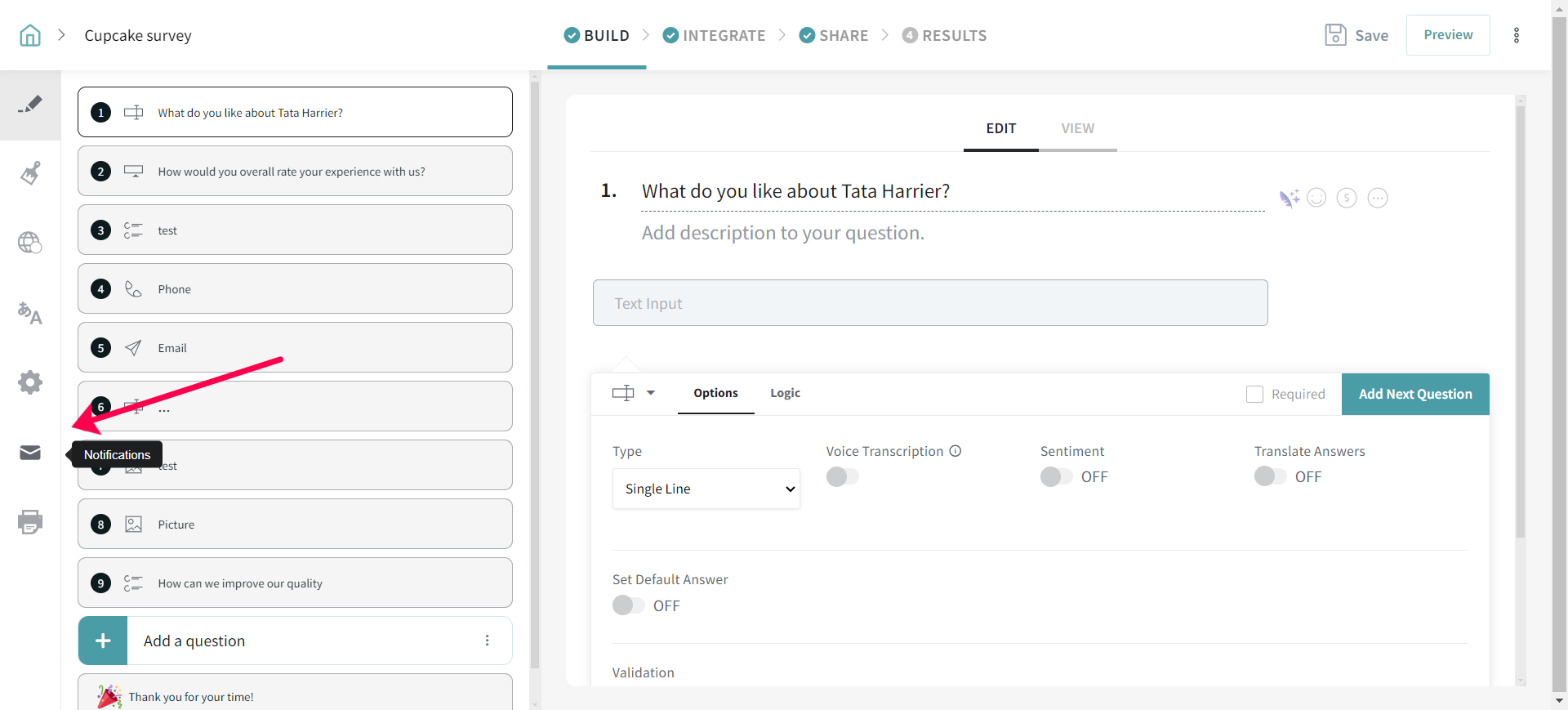Enable the Sentiment toggle
The image size is (1568, 710).
(1055, 476)
